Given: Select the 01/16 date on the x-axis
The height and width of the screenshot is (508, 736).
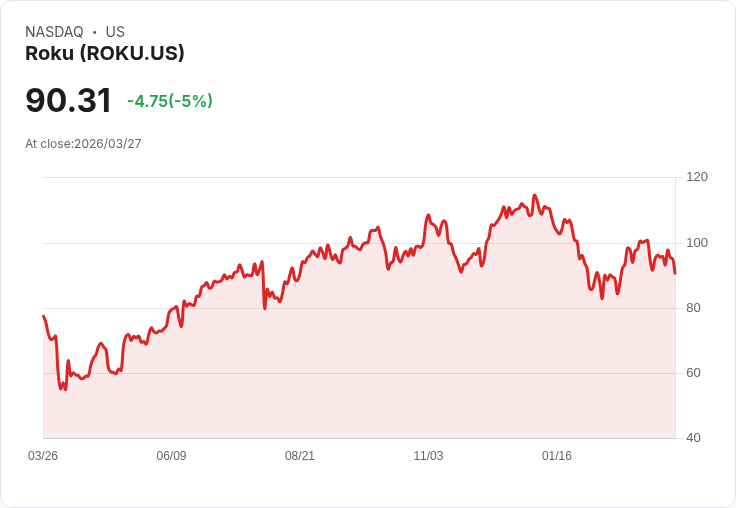Looking at the screenshot, I should click(x=557, y=456).
